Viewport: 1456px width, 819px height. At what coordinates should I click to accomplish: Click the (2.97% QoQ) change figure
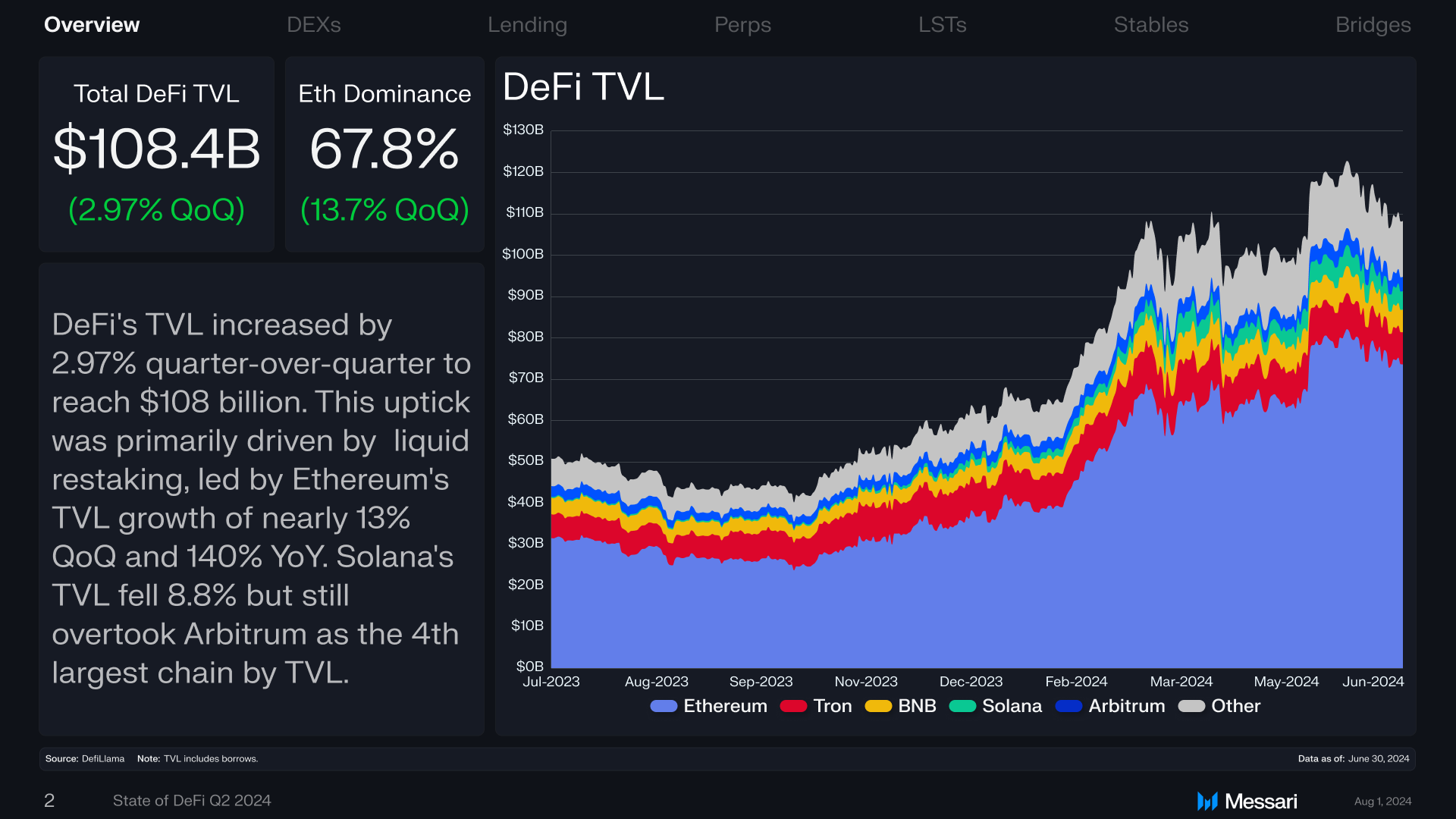tap(157, 210)
